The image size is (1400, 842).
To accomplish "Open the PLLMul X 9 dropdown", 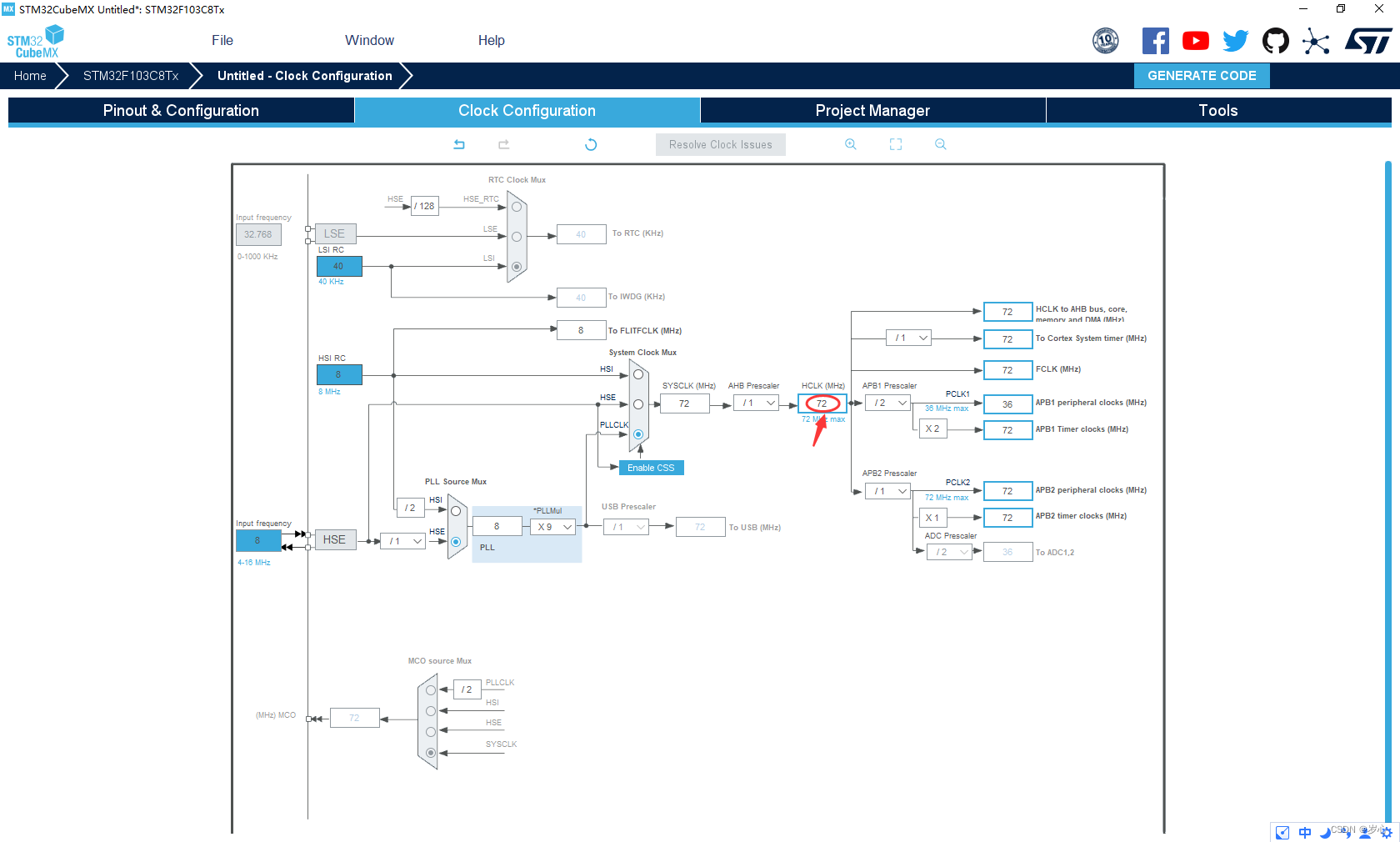I will (x=552, y=527).
